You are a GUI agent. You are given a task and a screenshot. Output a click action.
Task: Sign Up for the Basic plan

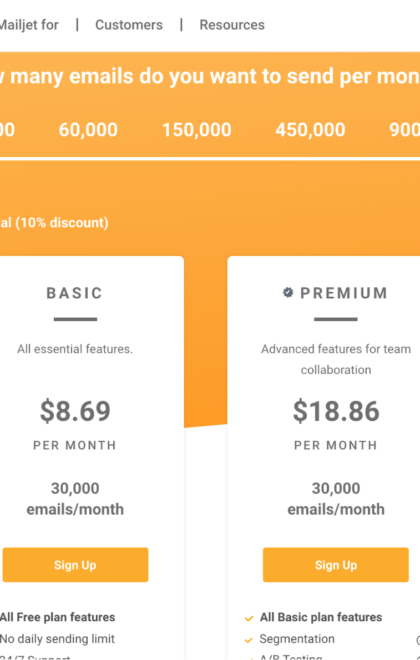[x=75, y=565]
